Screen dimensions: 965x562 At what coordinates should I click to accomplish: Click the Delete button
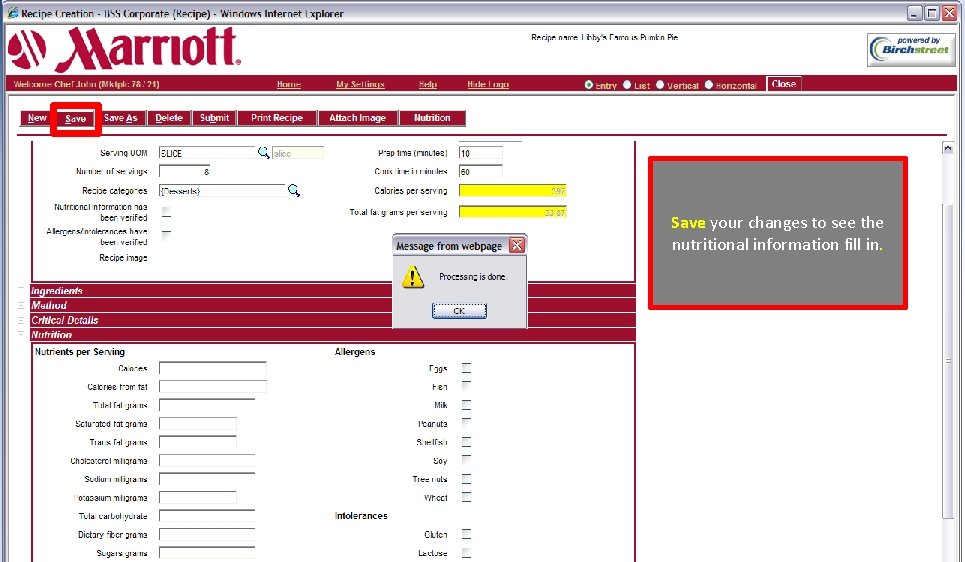tap(169, 118)
